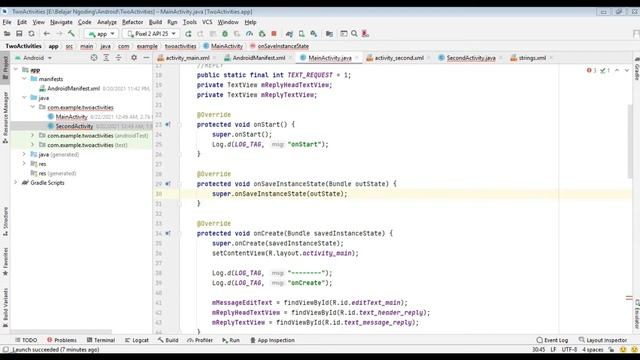Select MainActivity in the project tree
Image resolution: width=640 pixels, height=360 pixels.
click(71, 117)
